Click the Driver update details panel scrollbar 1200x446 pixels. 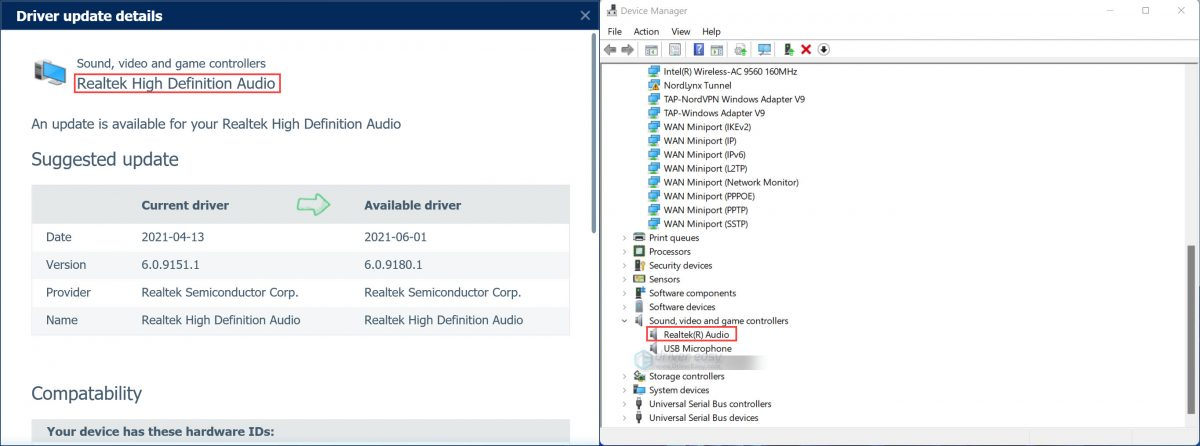(594, 134)
